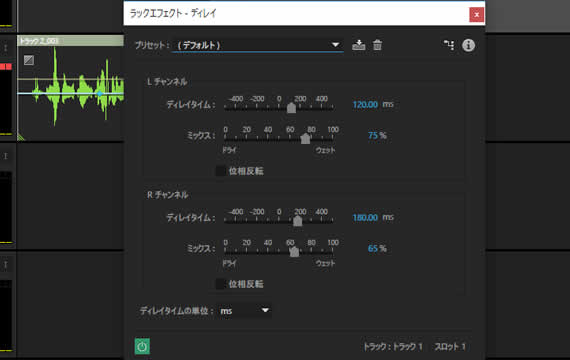Click the L channel ディレイタイム slider handle

pyautogui.click(x=291, y=108)
